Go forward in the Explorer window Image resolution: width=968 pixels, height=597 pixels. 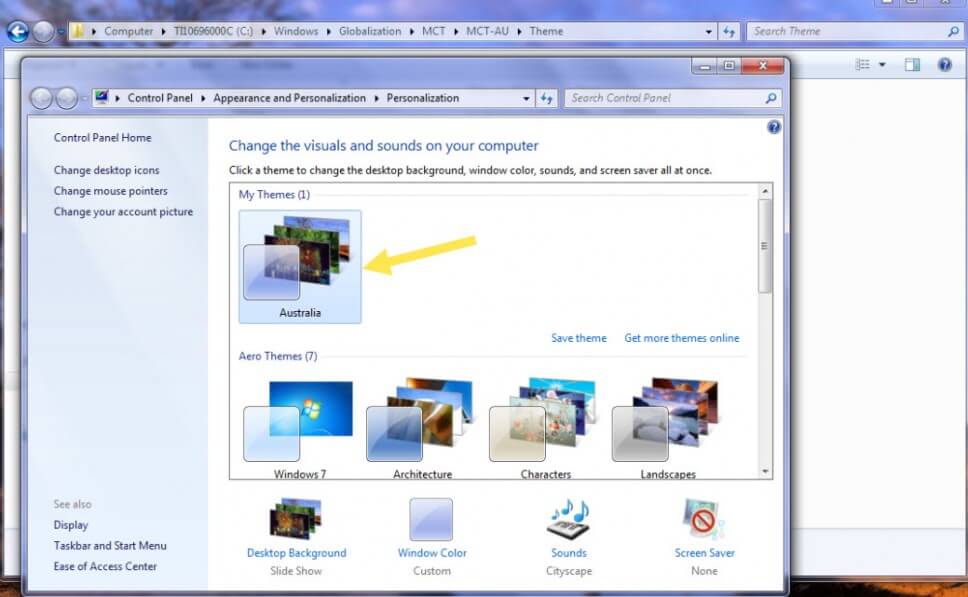point(43,31)
